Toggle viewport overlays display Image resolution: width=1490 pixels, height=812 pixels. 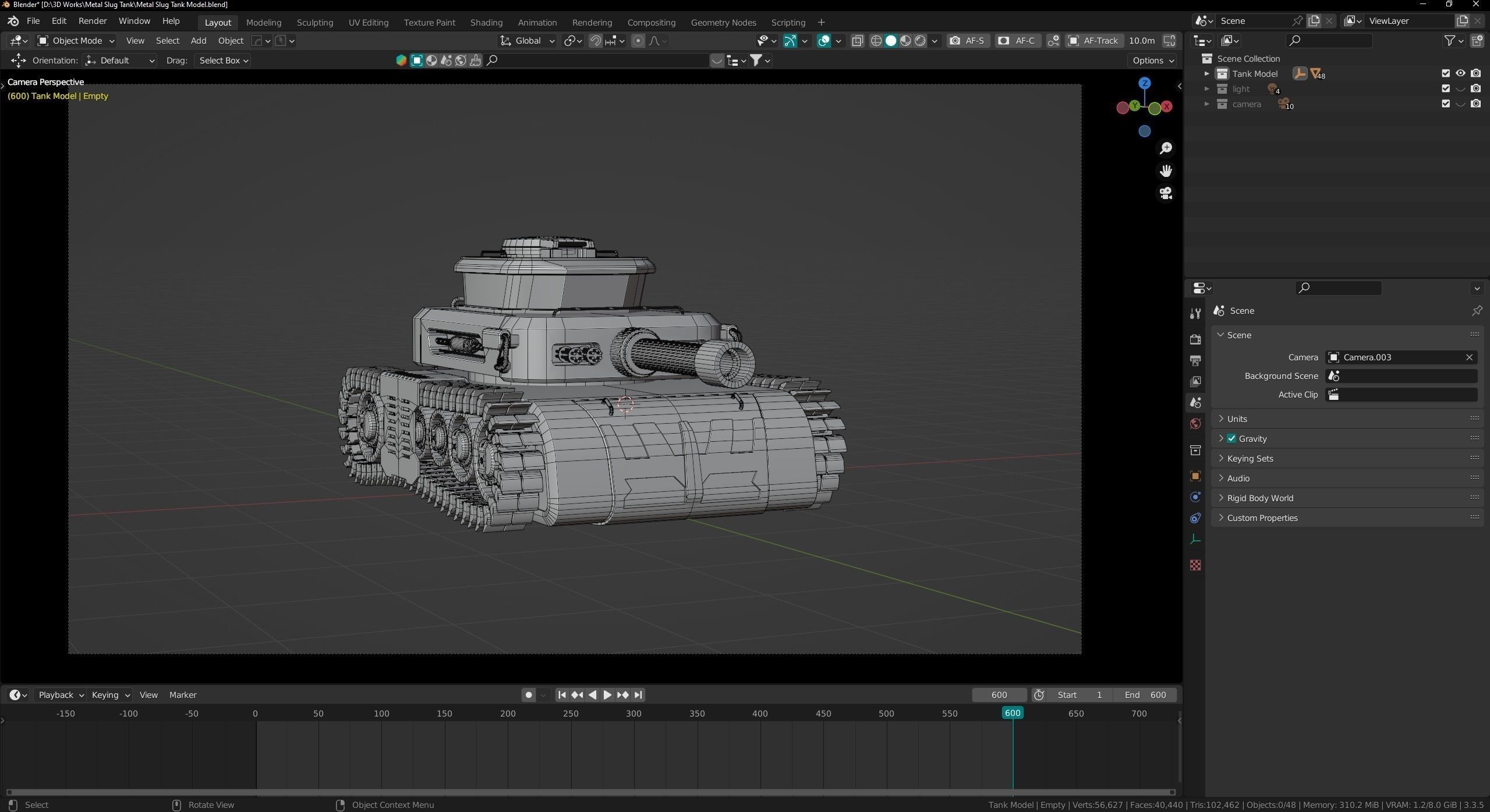coord(824,41)
